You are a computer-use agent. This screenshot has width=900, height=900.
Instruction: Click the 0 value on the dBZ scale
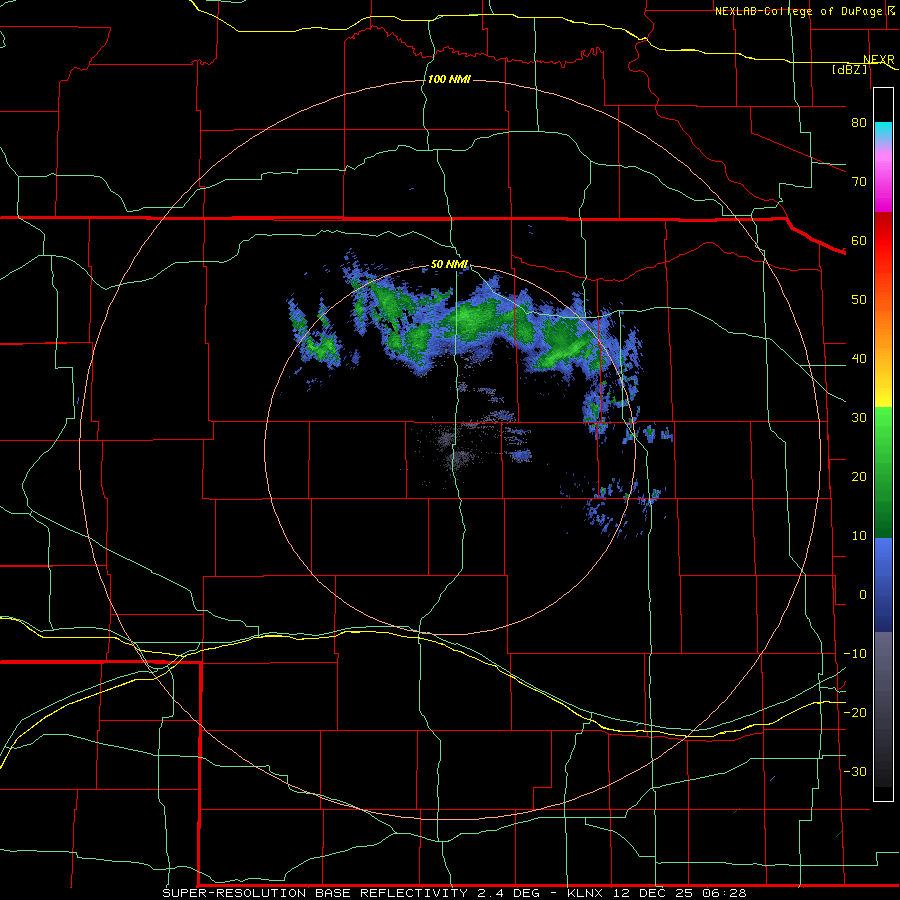863,595
